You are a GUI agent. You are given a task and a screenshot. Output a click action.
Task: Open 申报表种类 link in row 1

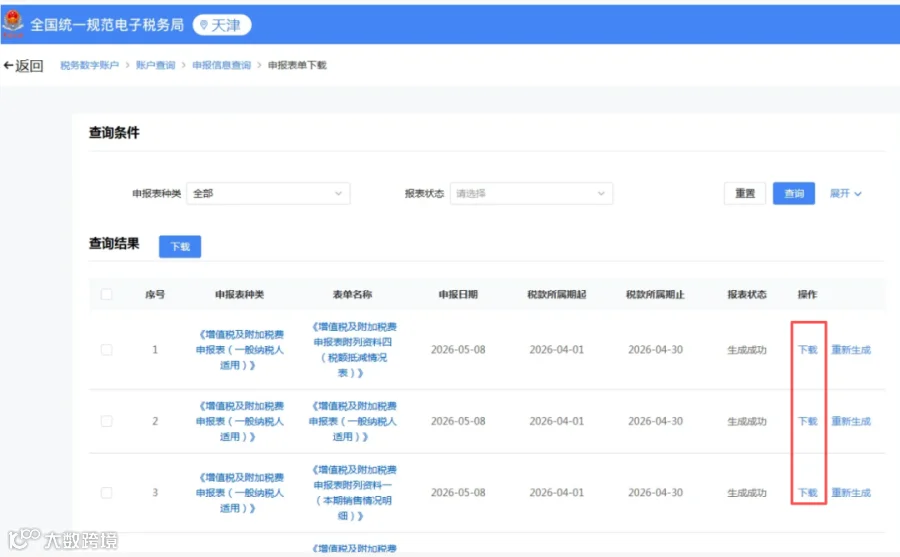(x=239, y=350)
